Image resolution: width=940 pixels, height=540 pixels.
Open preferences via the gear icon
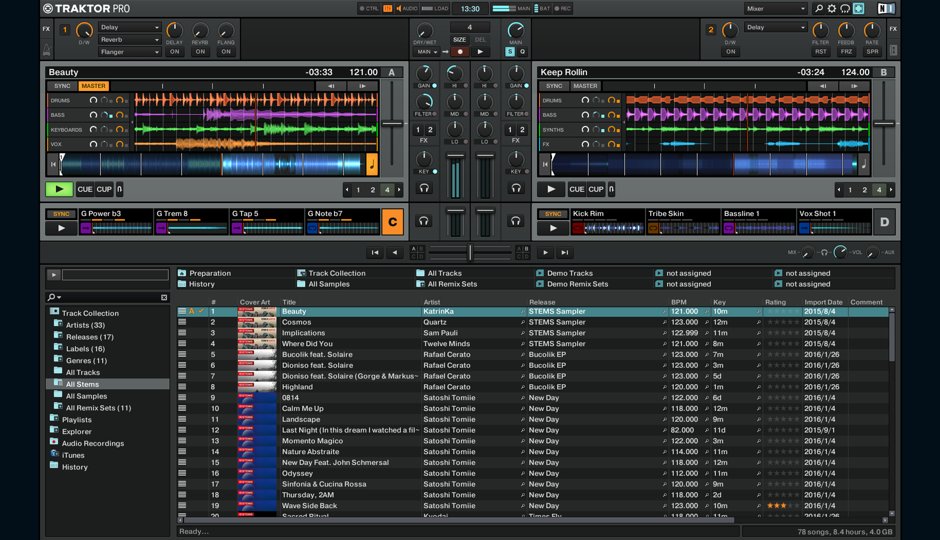(x=831, y=8)
